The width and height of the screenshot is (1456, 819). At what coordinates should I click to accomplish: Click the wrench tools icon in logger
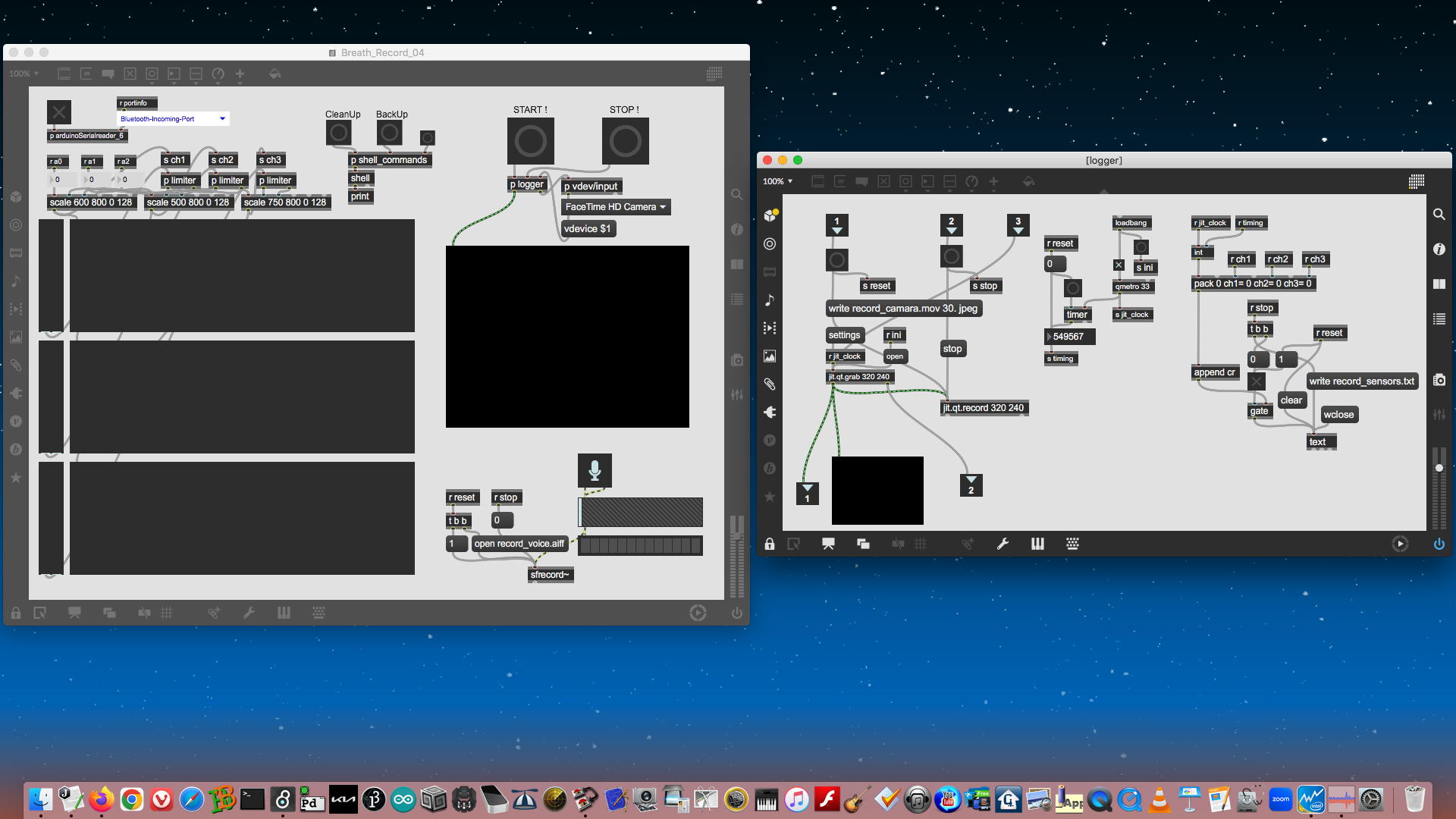[x=1003, y=544]
